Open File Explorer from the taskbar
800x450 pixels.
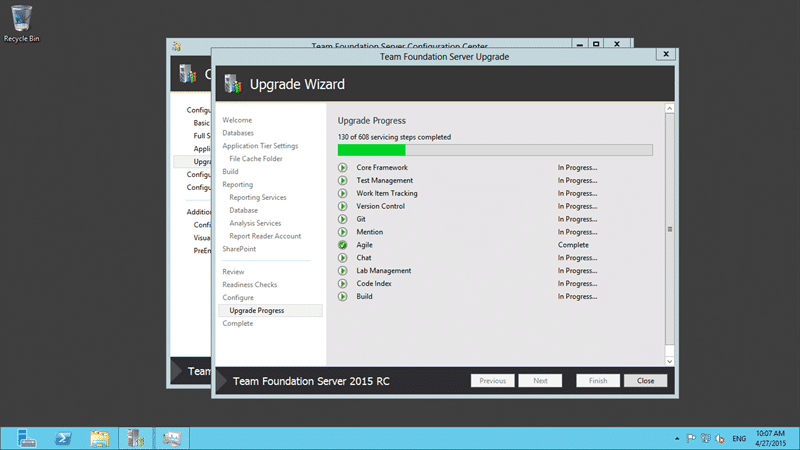click(99, 438)
